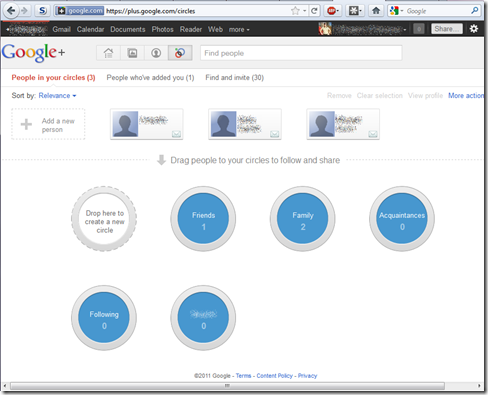
Task: Click the Google+ logo
Action: [33, 53]
